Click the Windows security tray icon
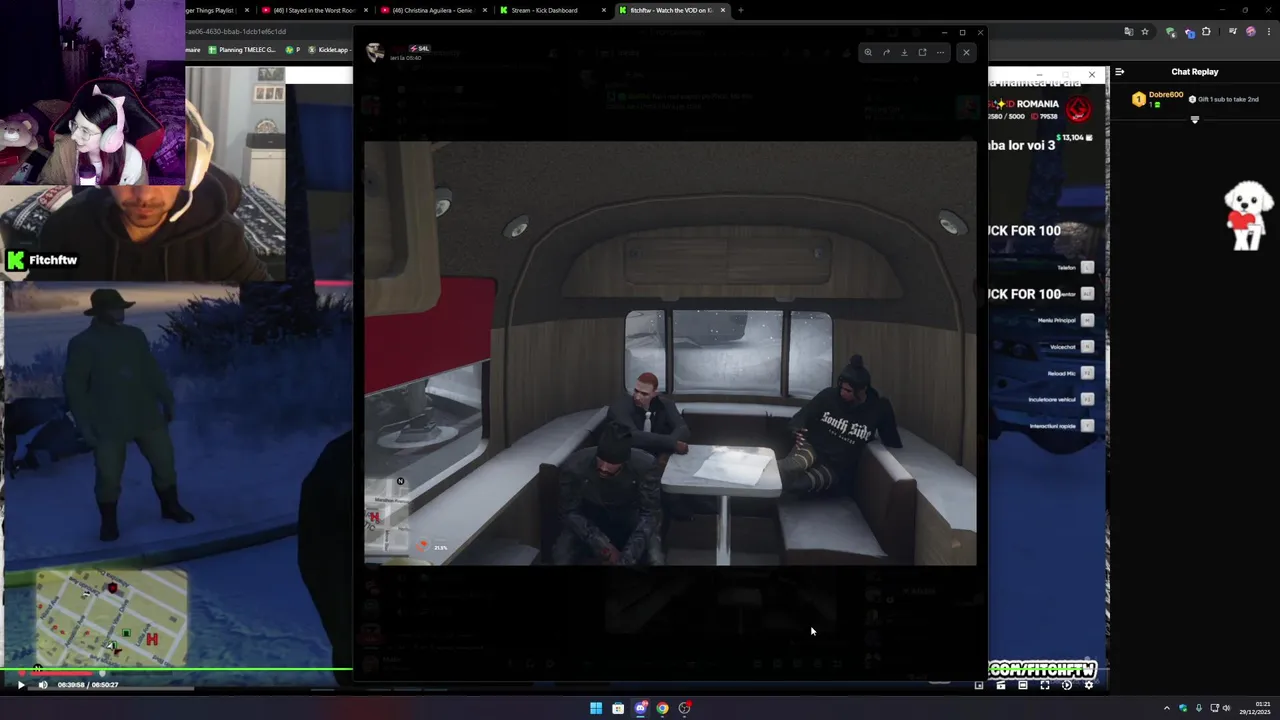The height and width of the screenshot is (720, 1280). [1183, 708]
